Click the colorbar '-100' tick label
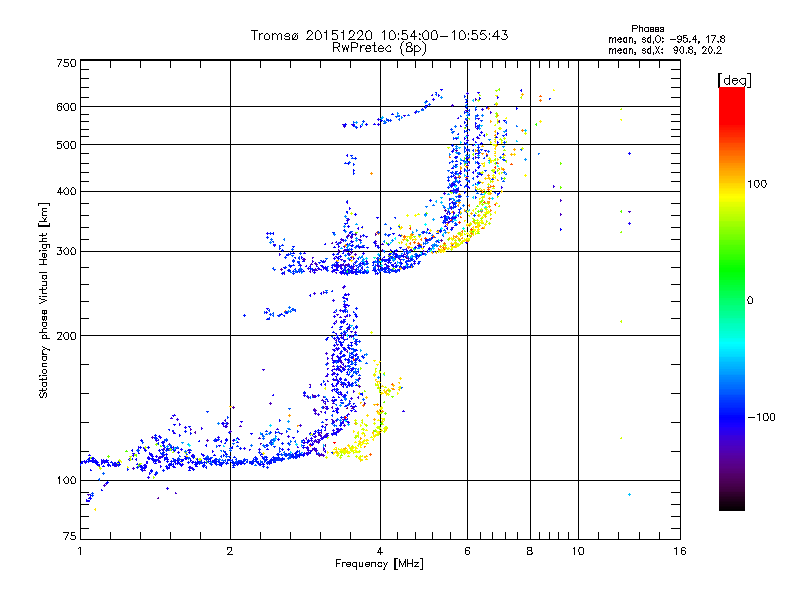The width and height of the screenshot is (800, 600). coord(761,417)
